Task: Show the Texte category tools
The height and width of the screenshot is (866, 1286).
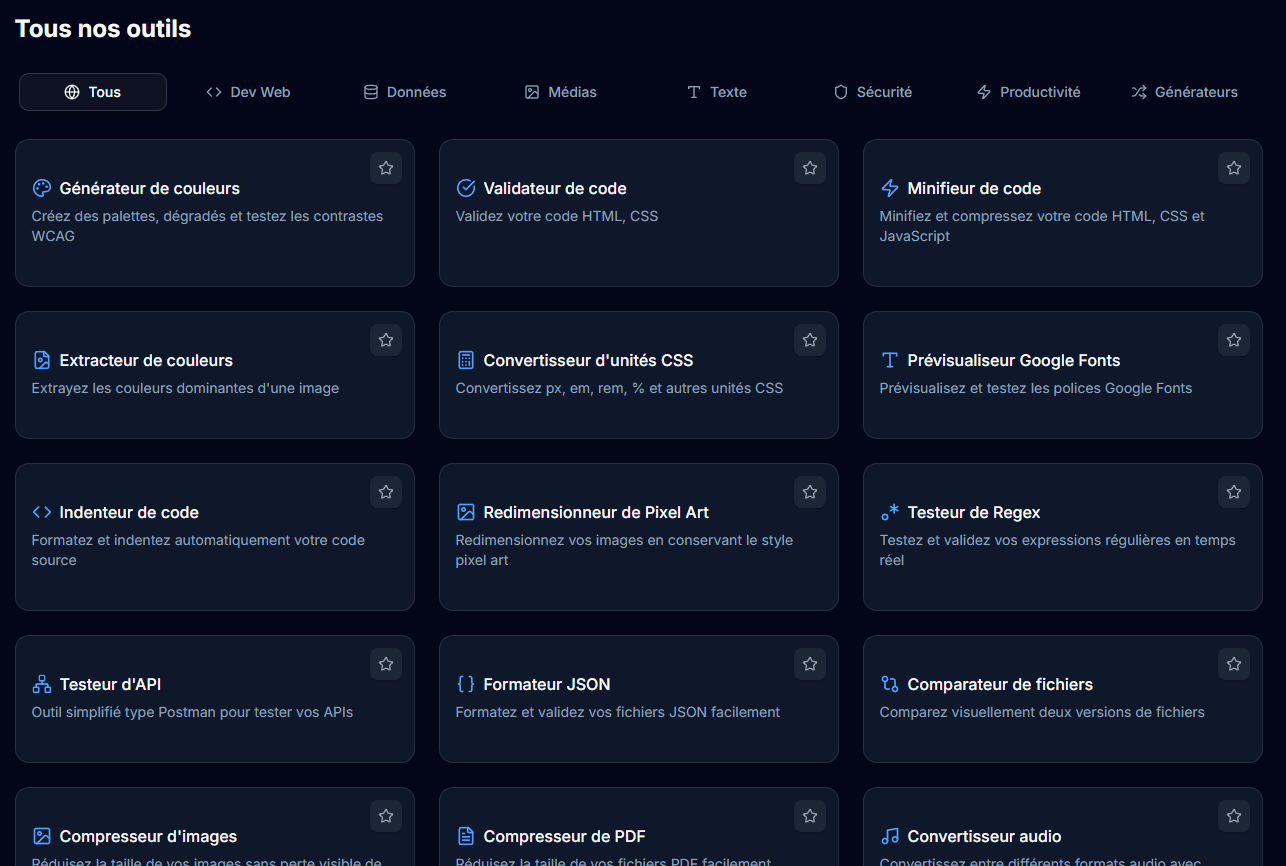Action: pyautogui.click(x=716, y=92)
